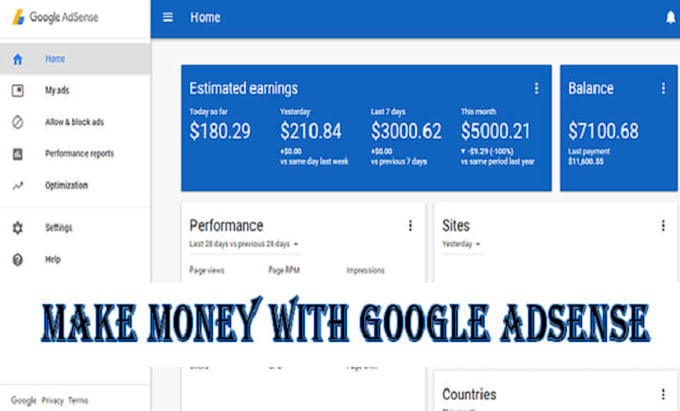Click Yesterday earnings $210.84
Image resolution: width=680 pixels, height=411 pixels.
pos(311,131)
